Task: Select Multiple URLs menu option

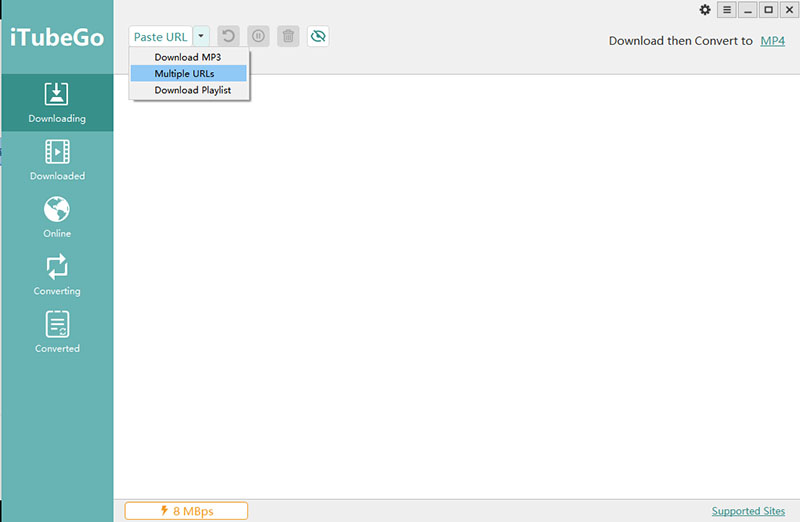Action: 188,73
